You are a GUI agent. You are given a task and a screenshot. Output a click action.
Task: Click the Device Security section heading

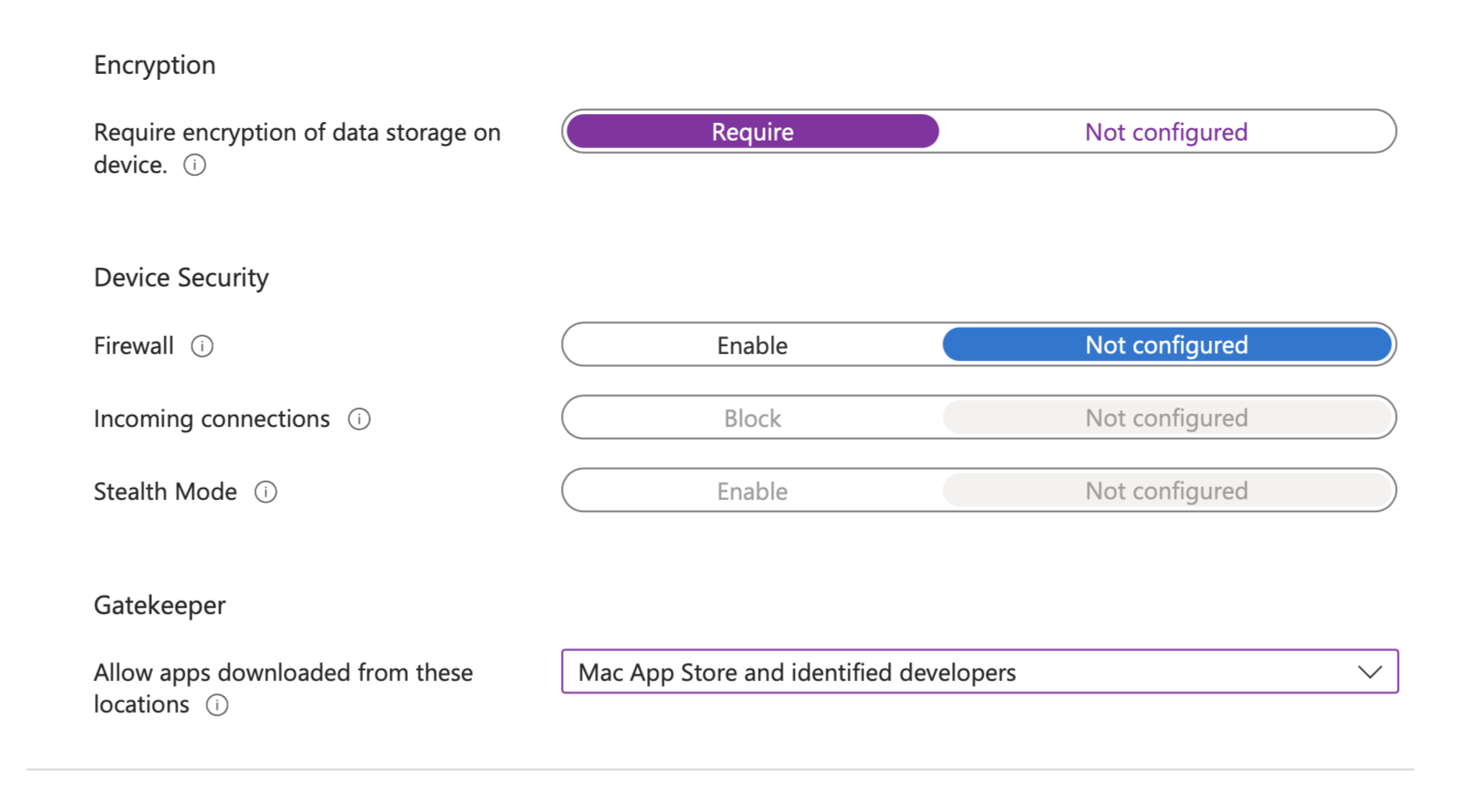point(181,278)
